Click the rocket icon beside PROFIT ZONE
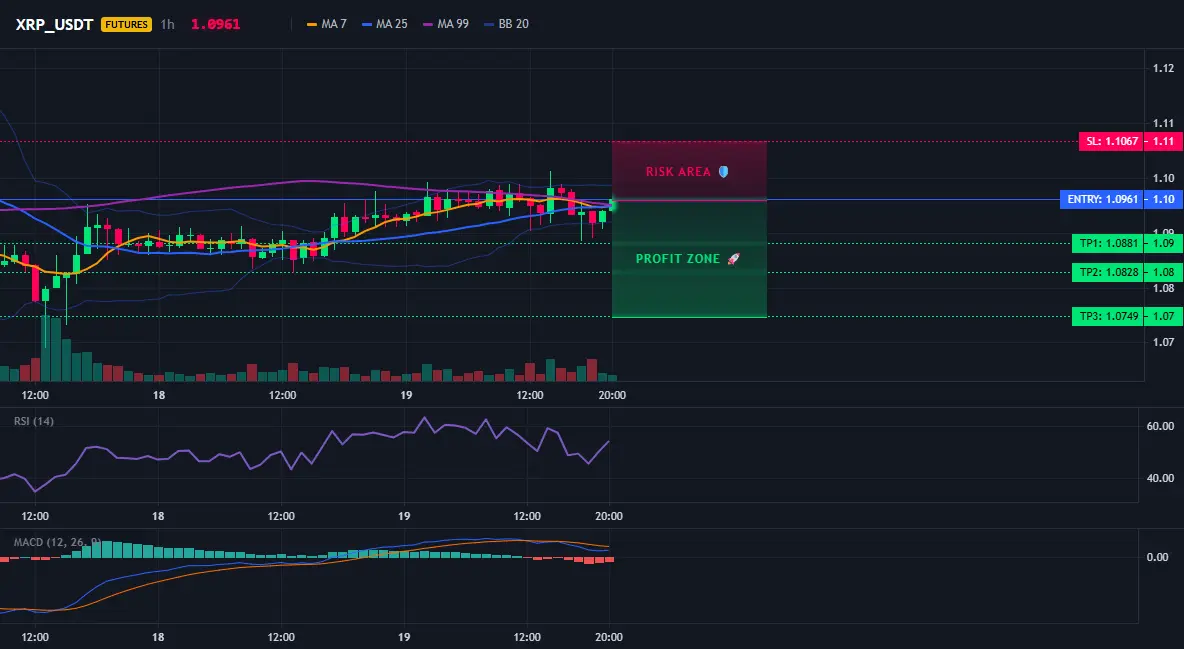 733,258
